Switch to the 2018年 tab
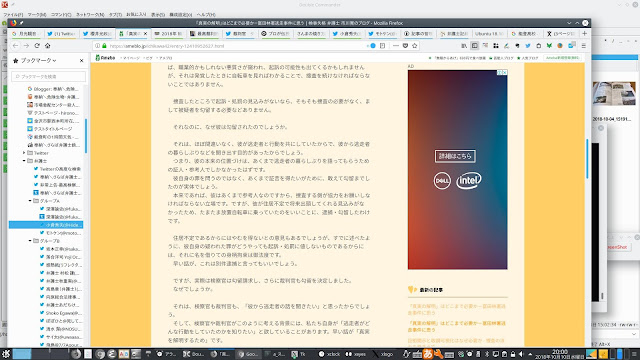Image resolution: width=640 pixels, height=360 pixels. tap(169, 33)
